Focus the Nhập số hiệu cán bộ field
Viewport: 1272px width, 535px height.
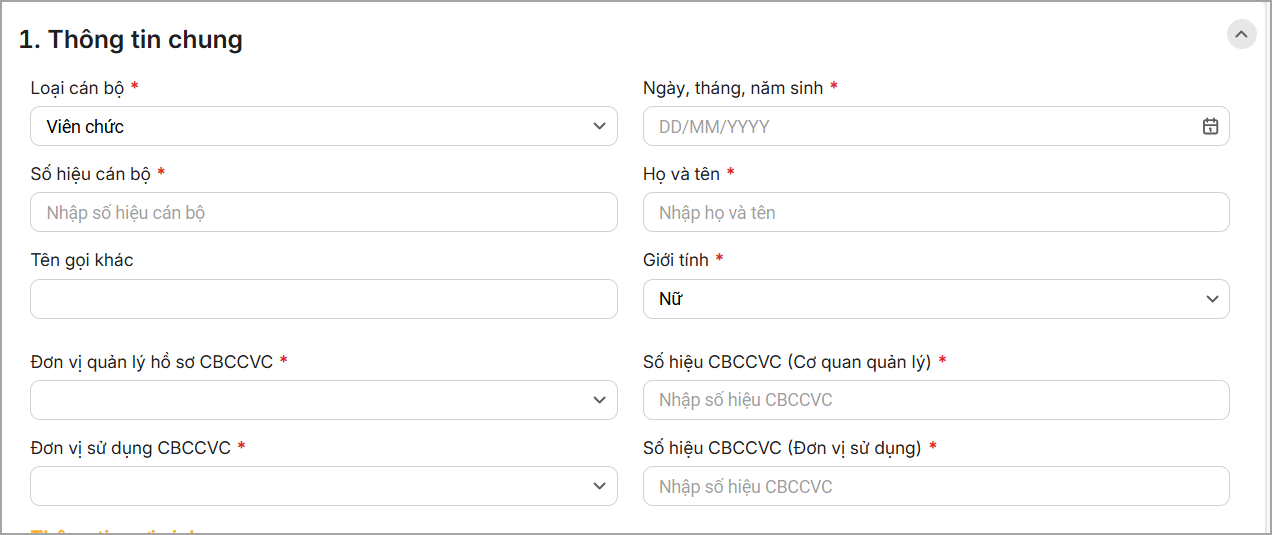coord(323,212)
